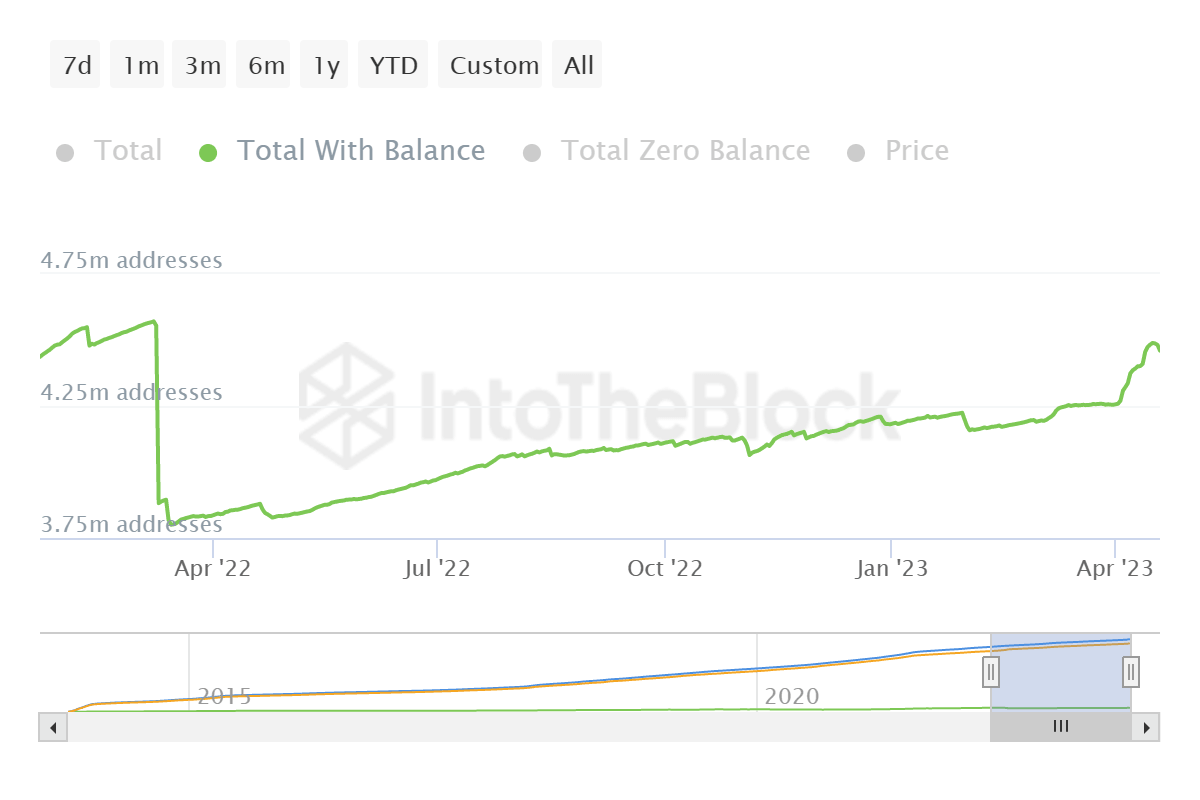
Task: Pick the 1y time range
Action: click(x=326, y=66)
